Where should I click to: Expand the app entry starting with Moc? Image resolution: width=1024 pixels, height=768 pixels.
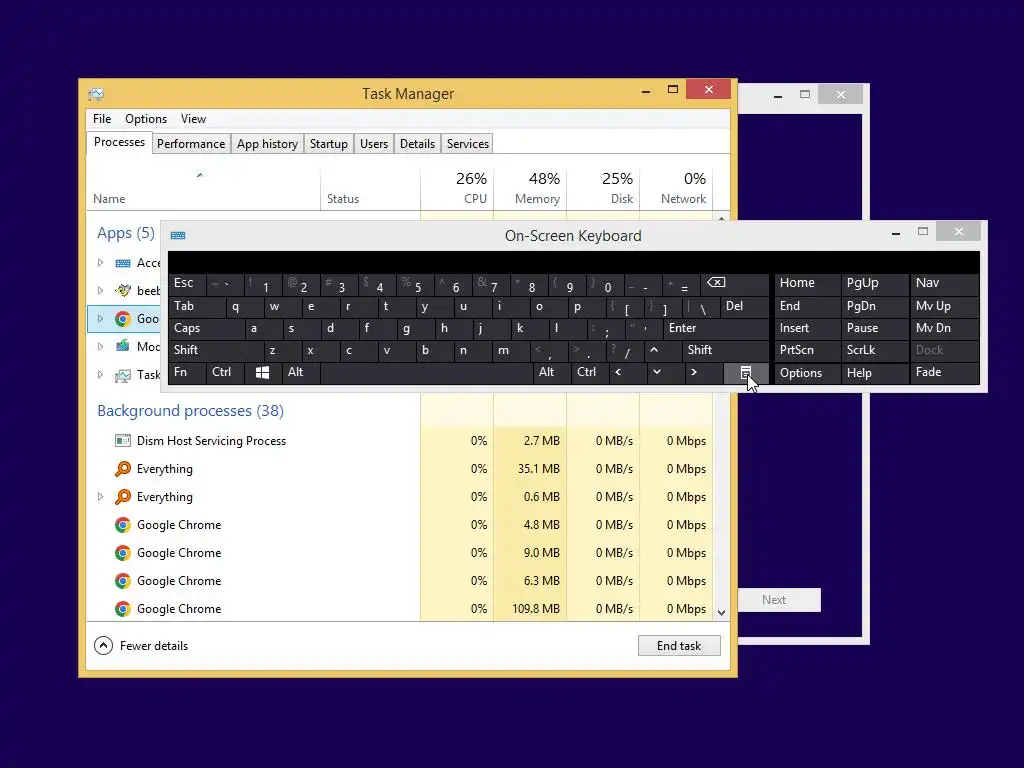[x=101, y=347]
